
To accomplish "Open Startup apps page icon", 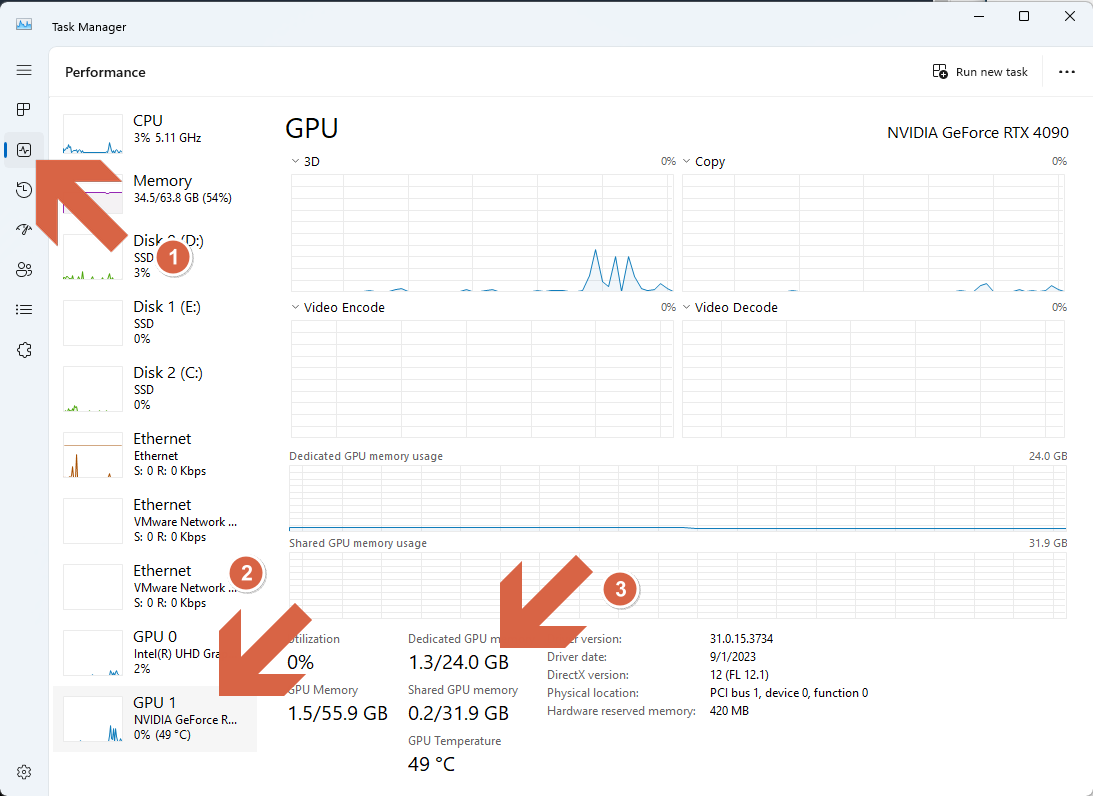I will [x=24, y=229].
